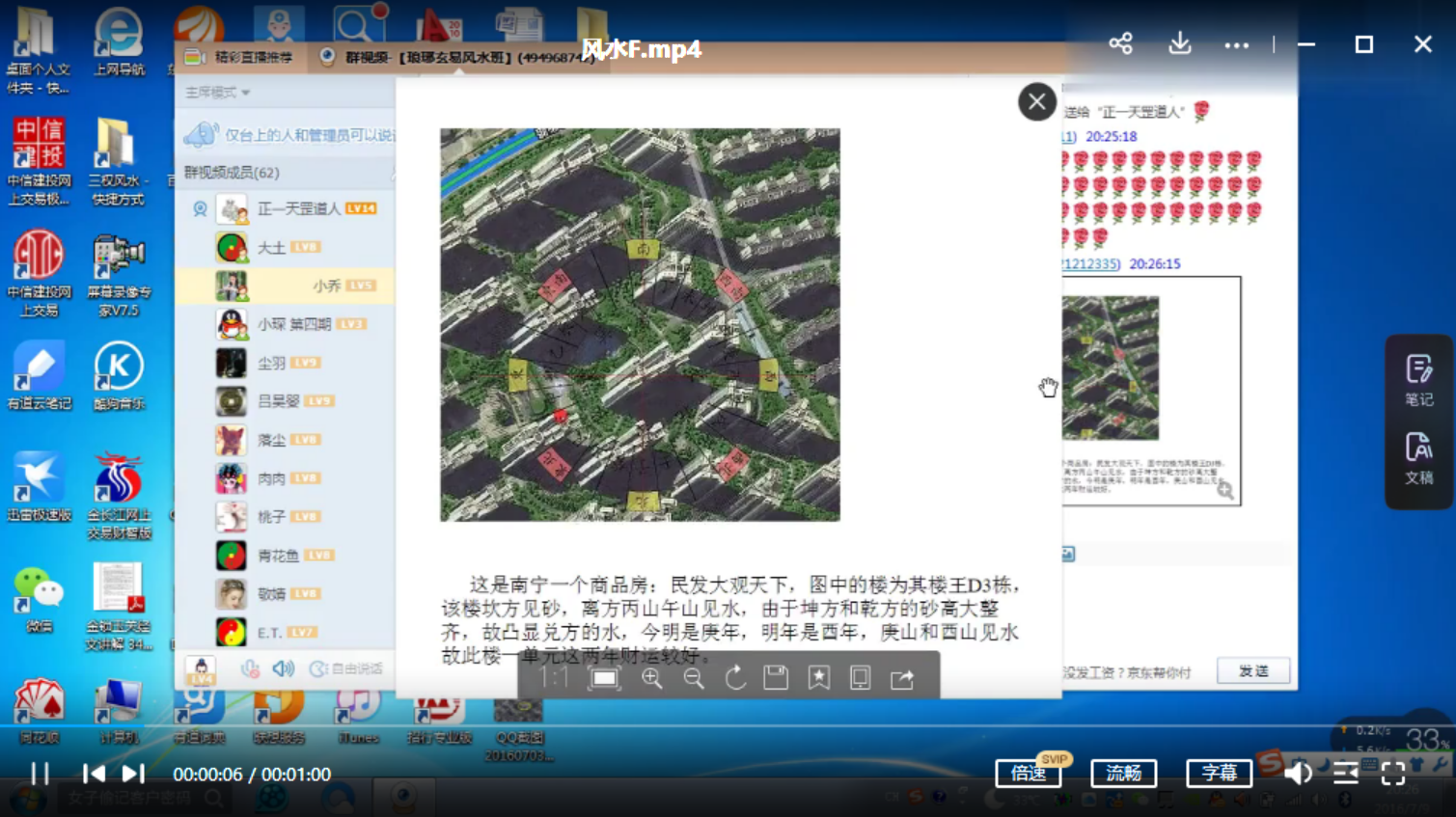Click the 发送 send button in chat
Screen dimensions: 1456x817
pos(1251,670)
